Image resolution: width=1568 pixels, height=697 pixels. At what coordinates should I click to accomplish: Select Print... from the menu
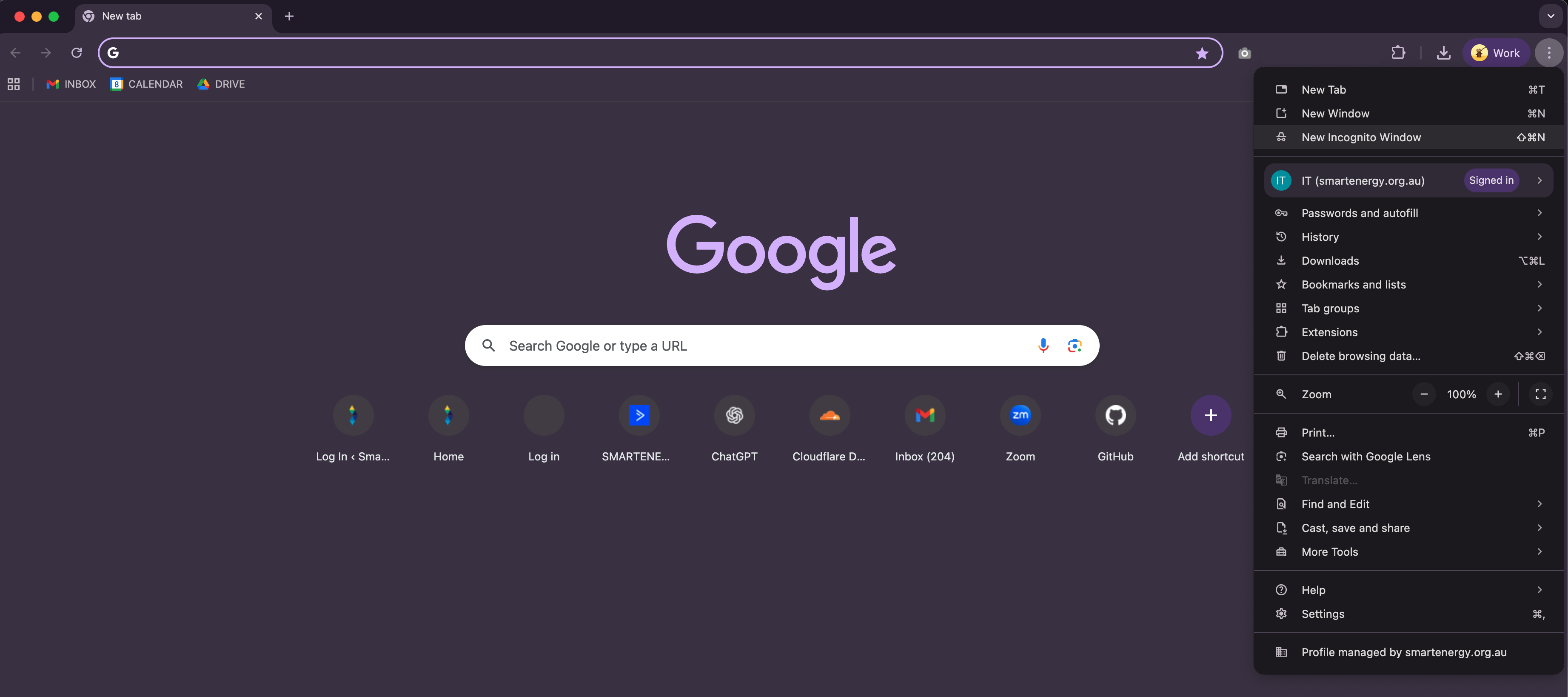tap(1408, 433)
